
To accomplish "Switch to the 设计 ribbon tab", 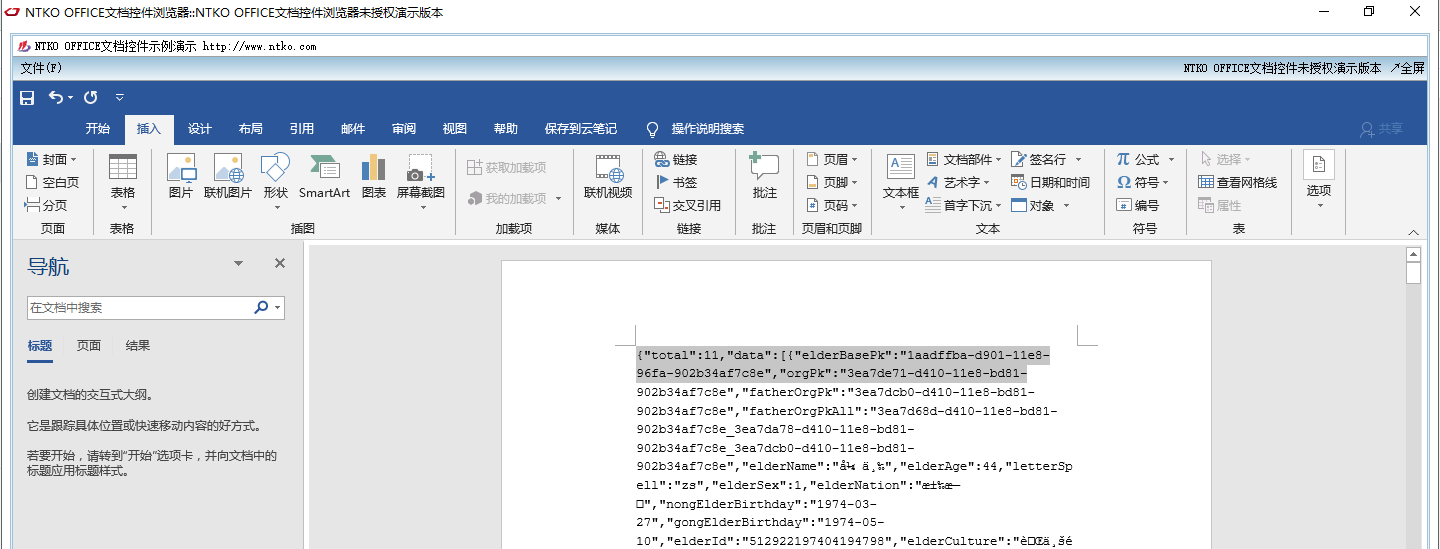I will (x=200, y=129).
